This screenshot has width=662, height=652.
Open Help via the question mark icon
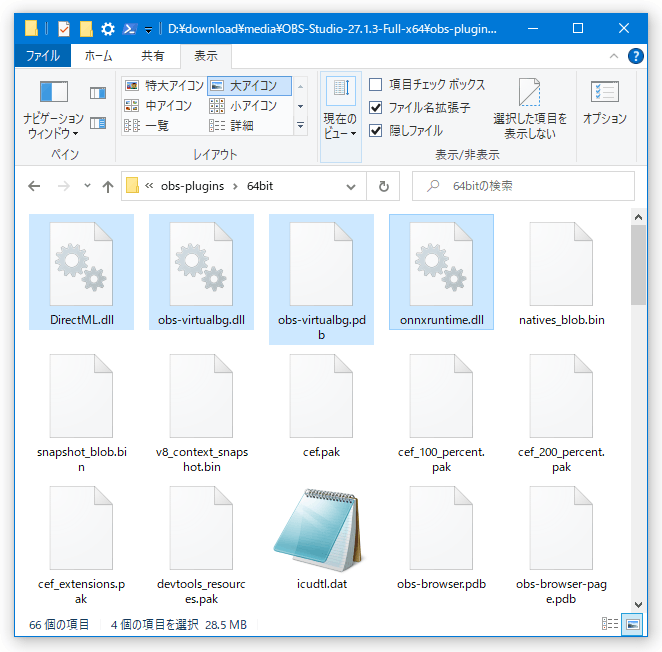(635, 56)
